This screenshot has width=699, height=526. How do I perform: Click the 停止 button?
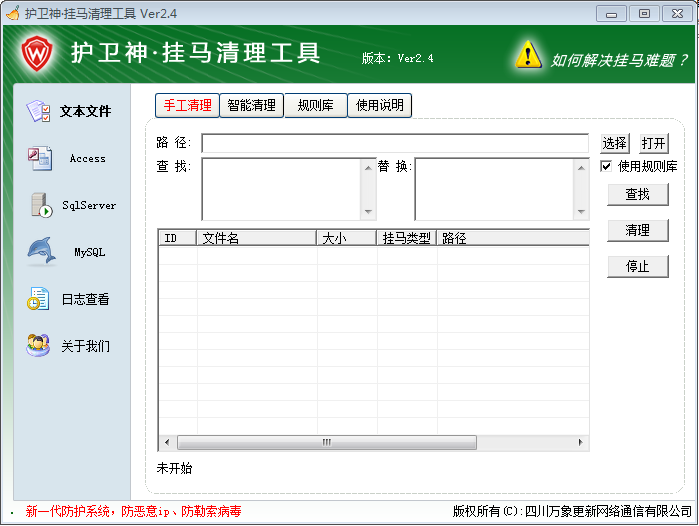coord(637,267)
